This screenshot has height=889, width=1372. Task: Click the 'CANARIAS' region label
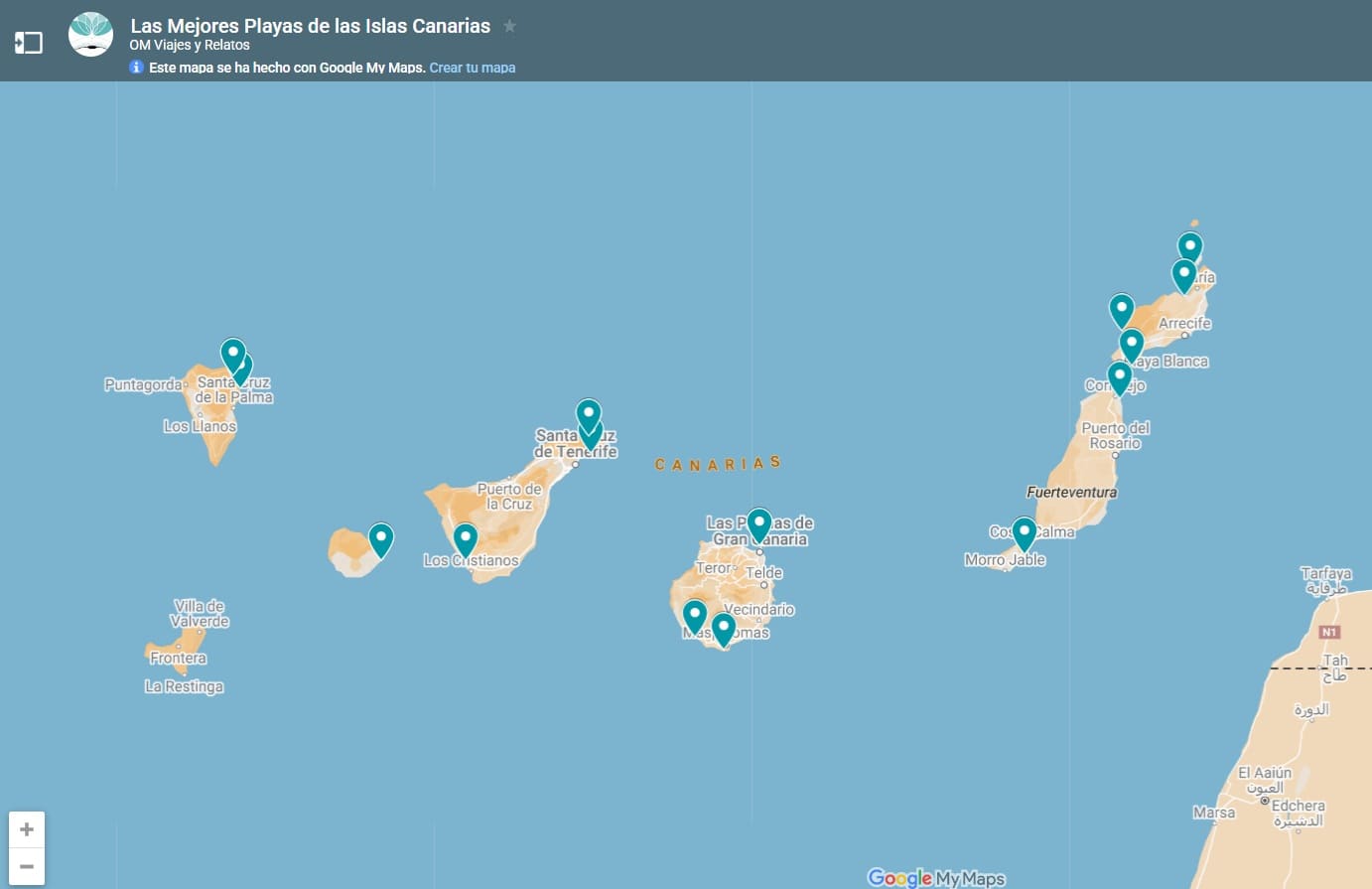(x=718, y=464)
